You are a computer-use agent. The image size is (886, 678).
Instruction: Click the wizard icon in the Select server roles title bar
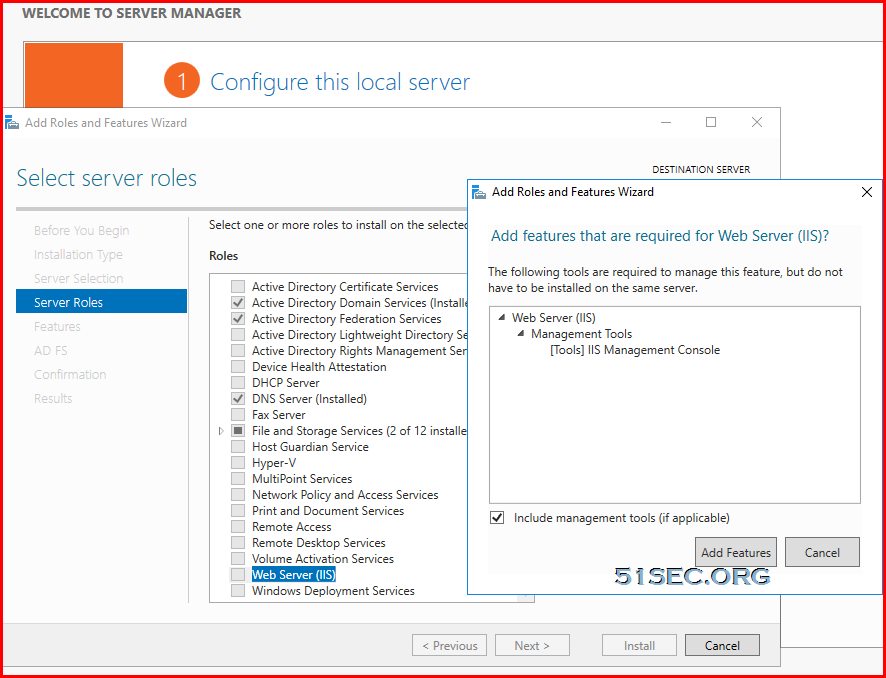tap(12, 123)
